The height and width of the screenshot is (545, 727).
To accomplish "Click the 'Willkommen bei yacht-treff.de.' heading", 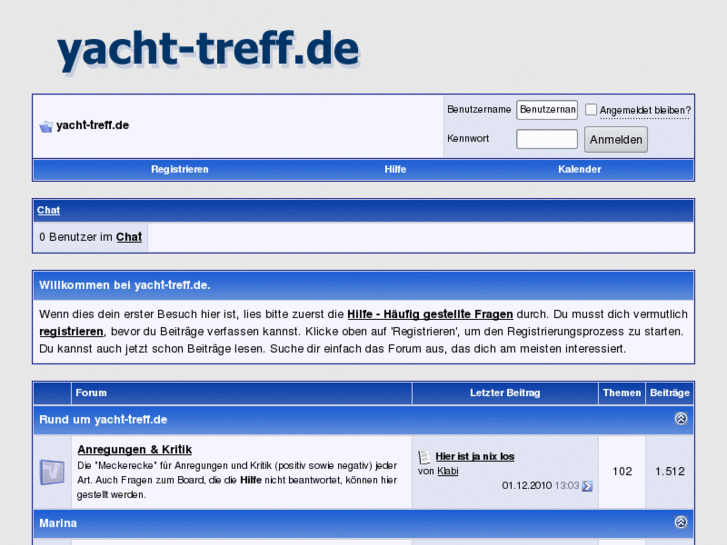I will pyautogui.click(x=125, y=285).
